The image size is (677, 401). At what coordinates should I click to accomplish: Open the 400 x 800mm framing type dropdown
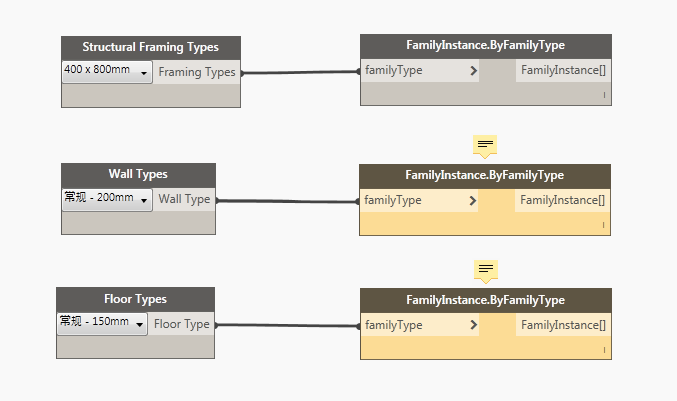click(107, 72)
